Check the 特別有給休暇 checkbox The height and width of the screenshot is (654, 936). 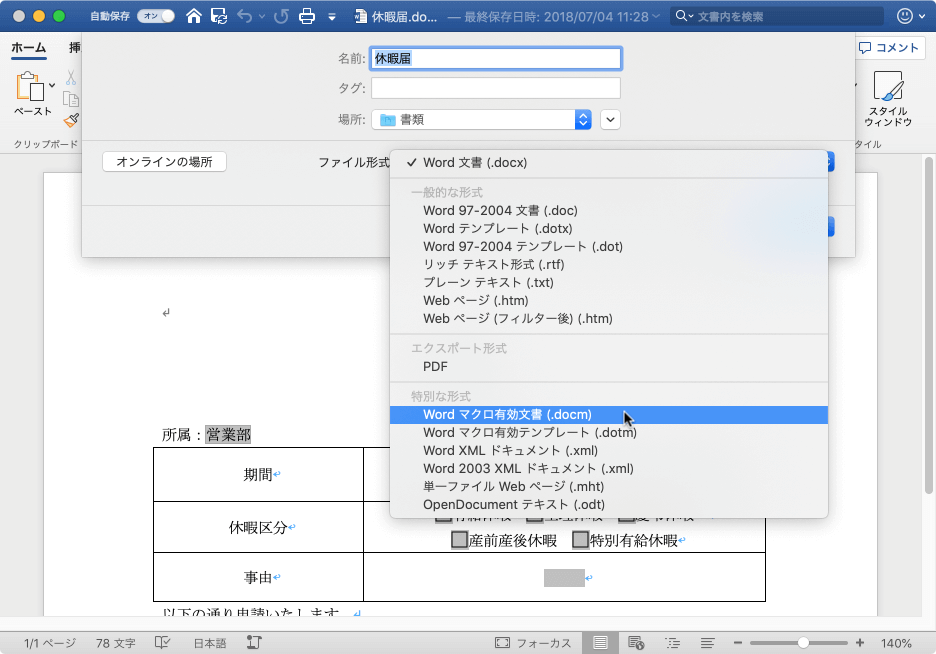(x=580, y=540)
